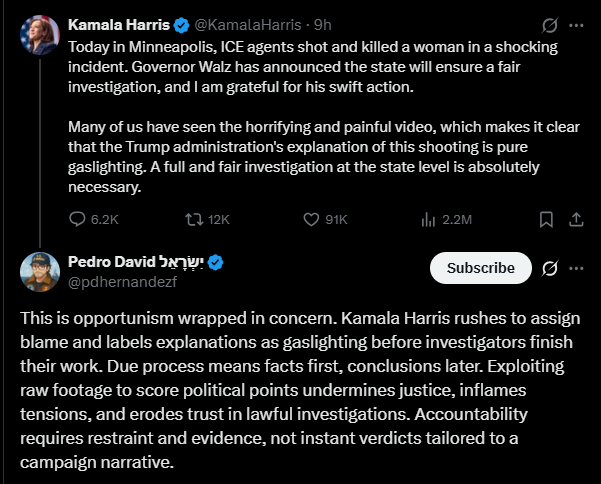Share the Kamala Harris post
The width and height of the screenshot is (601, 484).
[x=576, y=219]
